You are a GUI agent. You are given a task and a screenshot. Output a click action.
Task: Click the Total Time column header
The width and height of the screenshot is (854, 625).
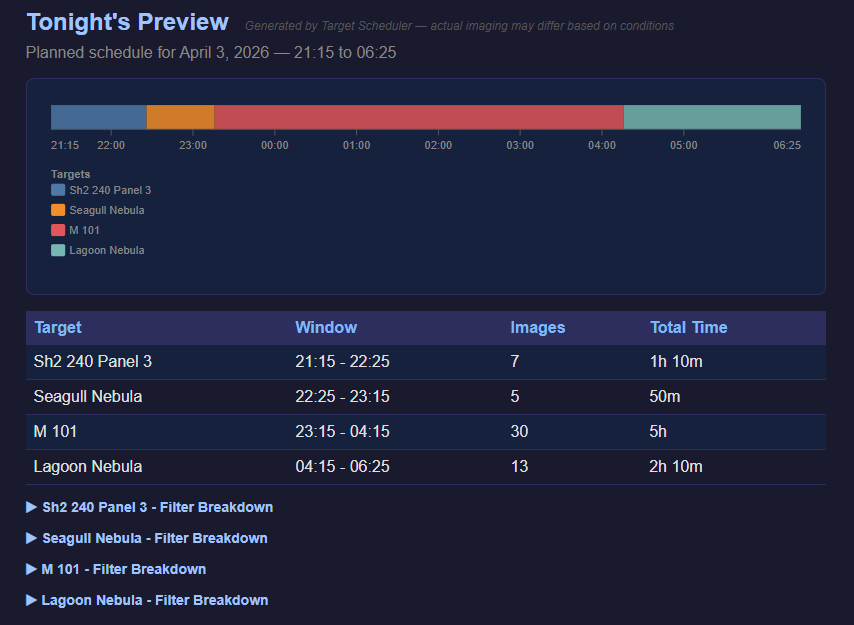click(688, 327)
